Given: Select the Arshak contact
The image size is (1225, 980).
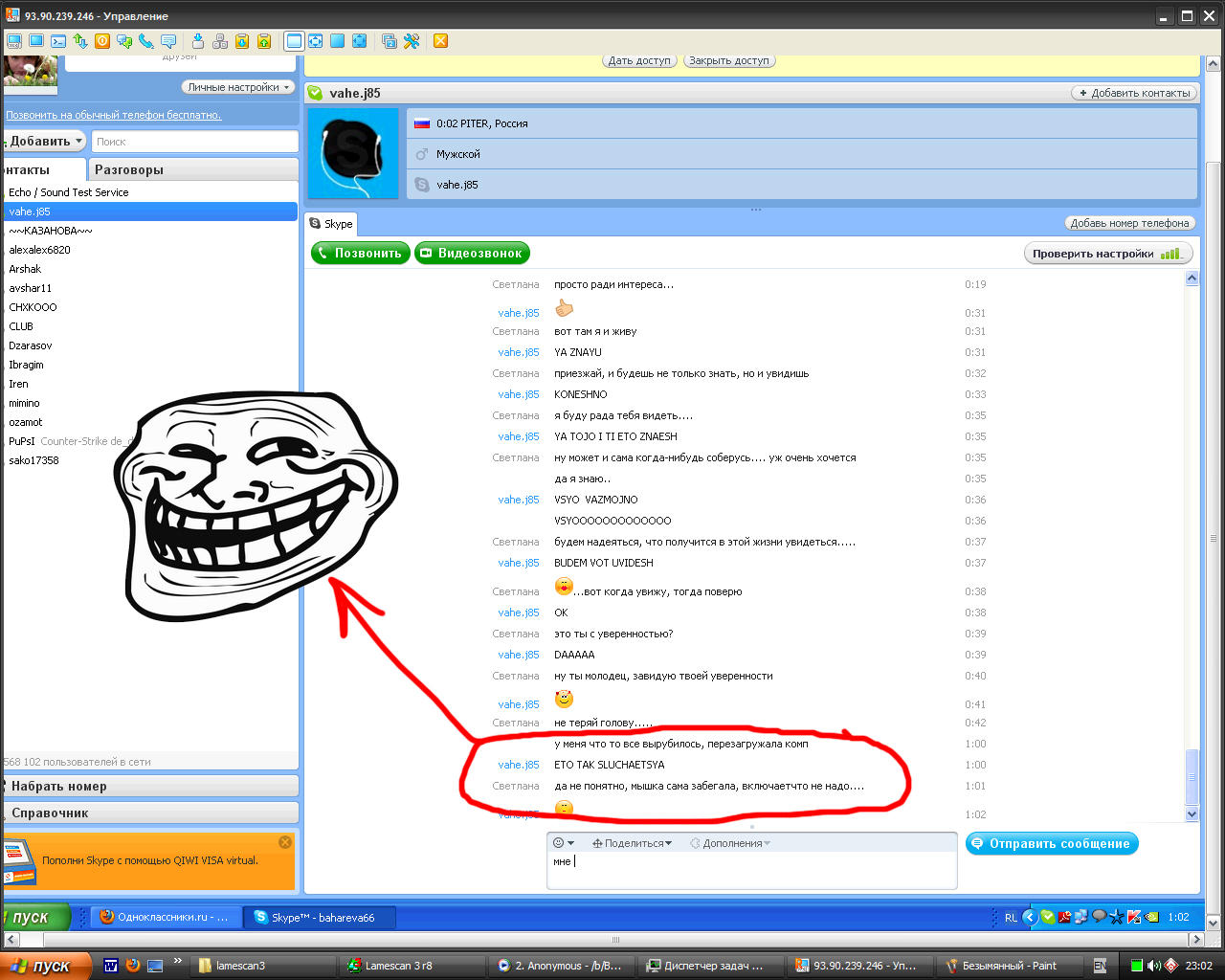Looking at the screenshot, I should [151, 269].
